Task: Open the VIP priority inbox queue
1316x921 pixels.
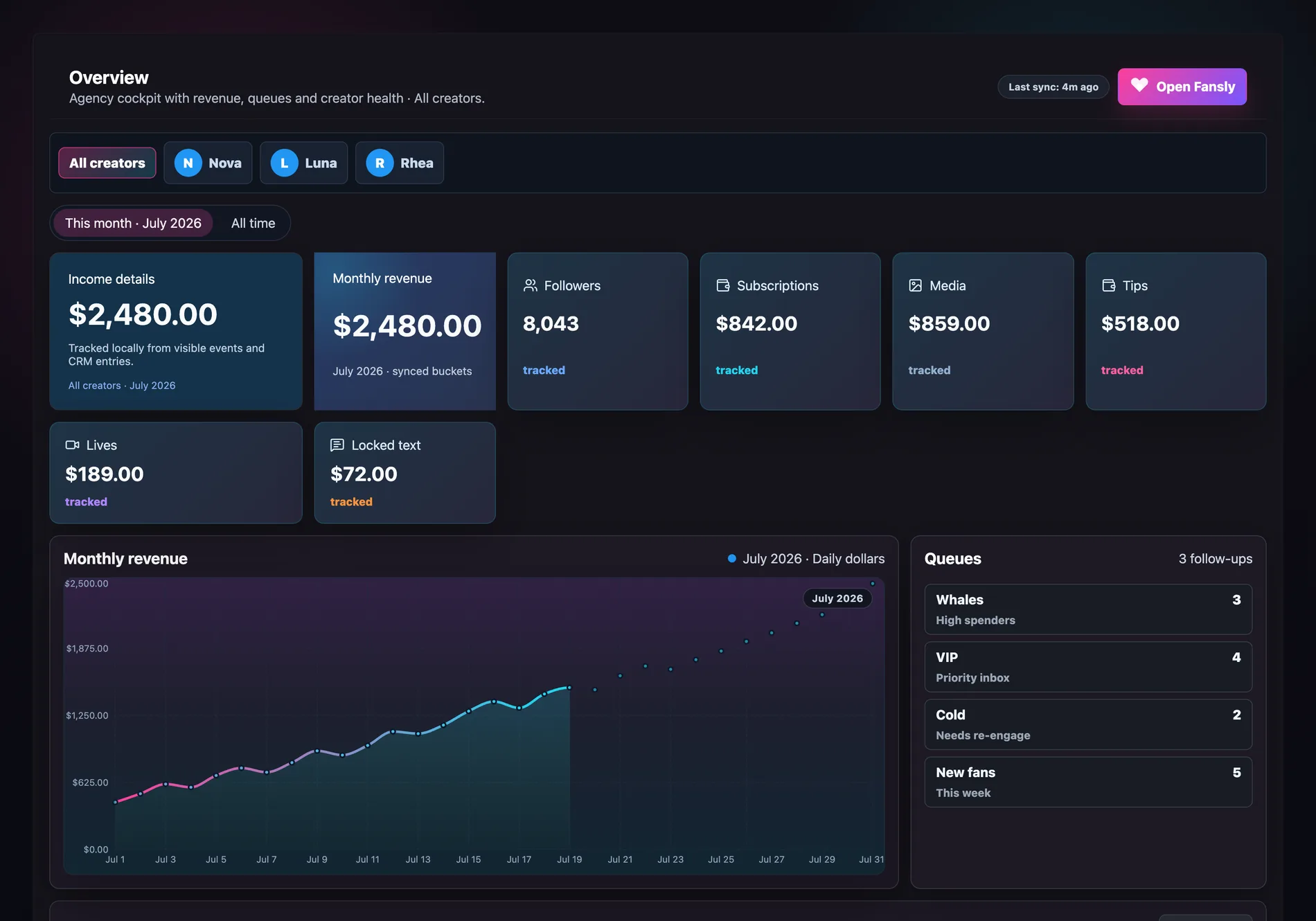Action: point(1088,667)
